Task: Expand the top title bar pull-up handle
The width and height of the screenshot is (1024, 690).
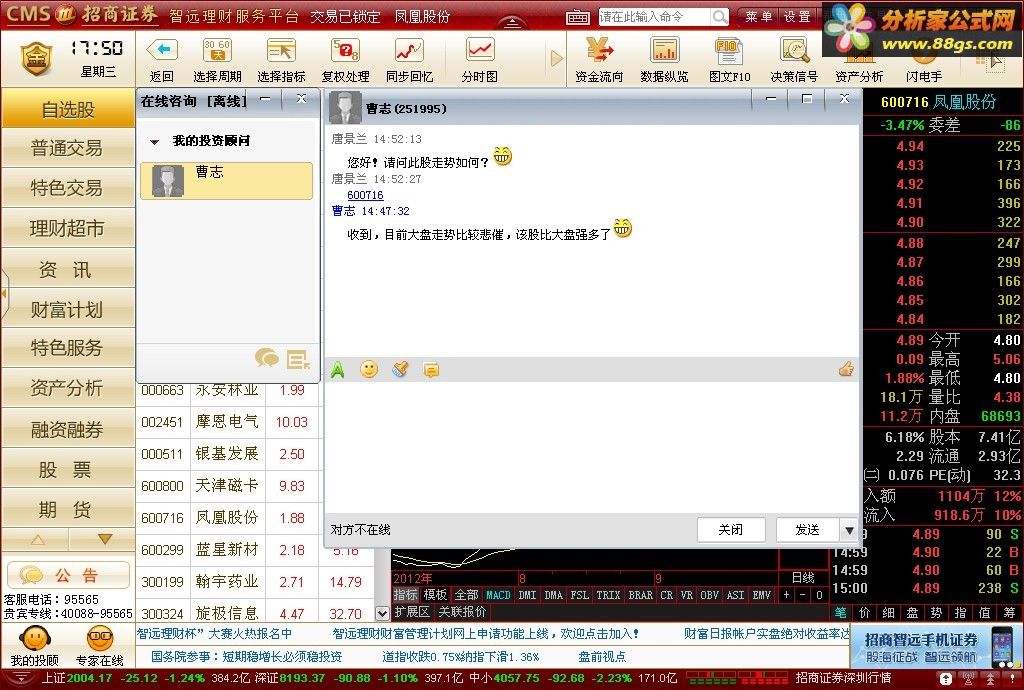Action: pyautogui.click(x=513, y=23)
